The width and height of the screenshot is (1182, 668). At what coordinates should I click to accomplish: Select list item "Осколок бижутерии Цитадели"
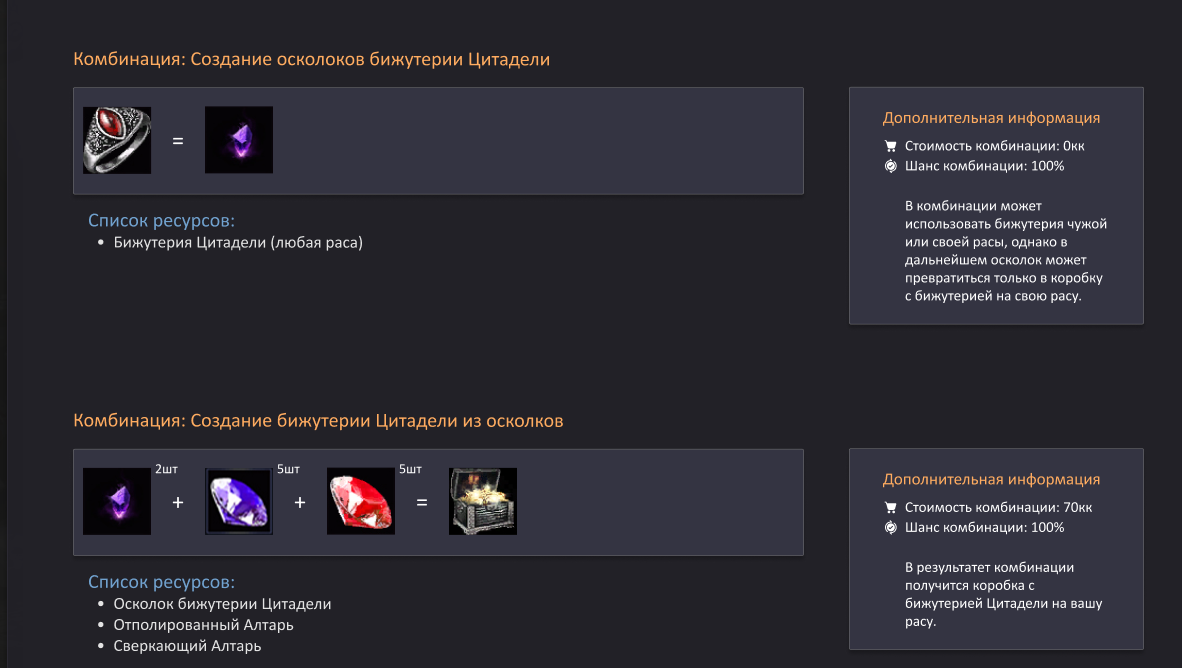222,605
